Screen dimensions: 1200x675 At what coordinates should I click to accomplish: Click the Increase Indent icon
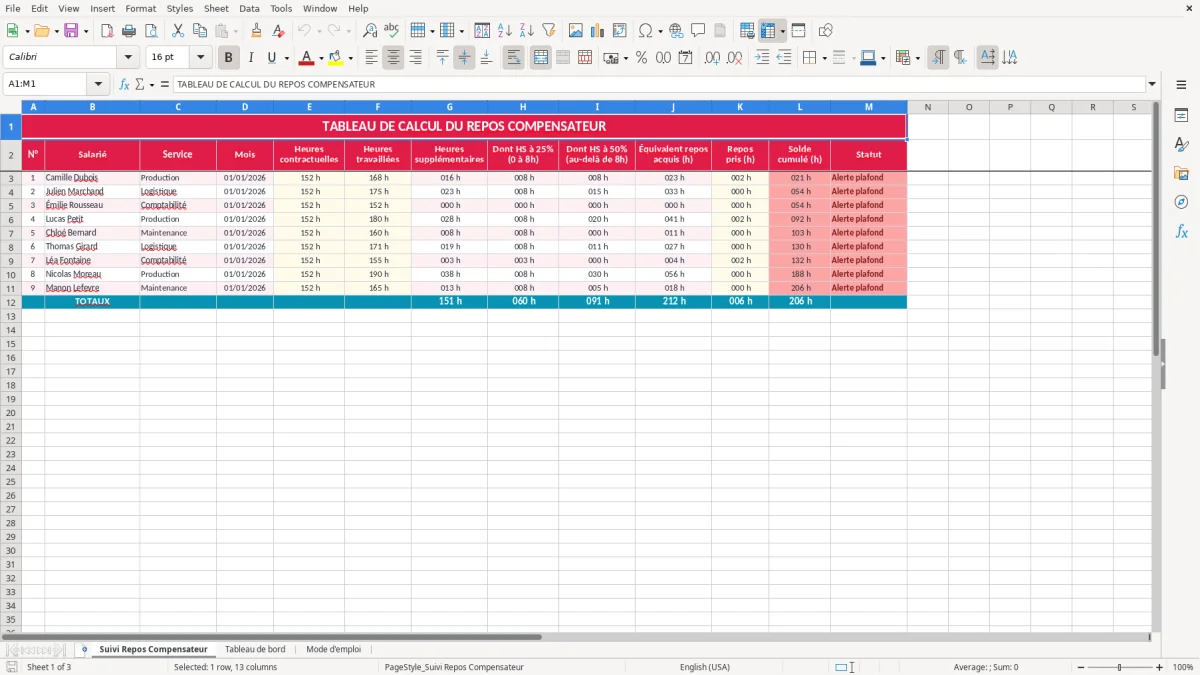click(762, 58)
